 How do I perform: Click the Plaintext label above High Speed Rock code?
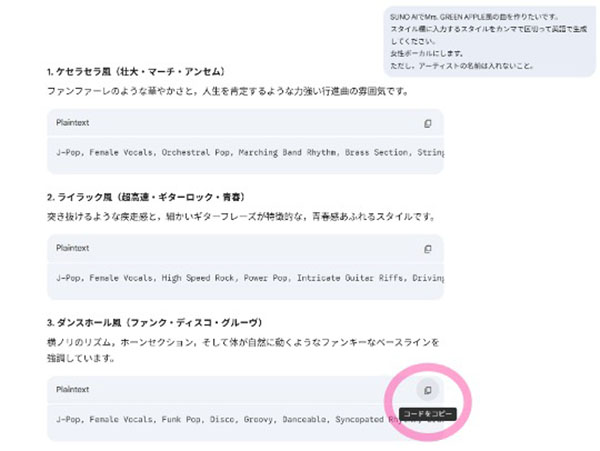(73, 249)
